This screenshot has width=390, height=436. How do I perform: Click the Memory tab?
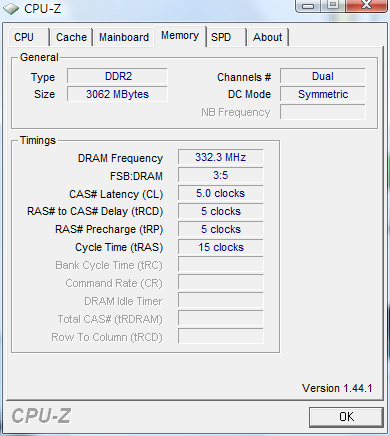coord(180,36)
